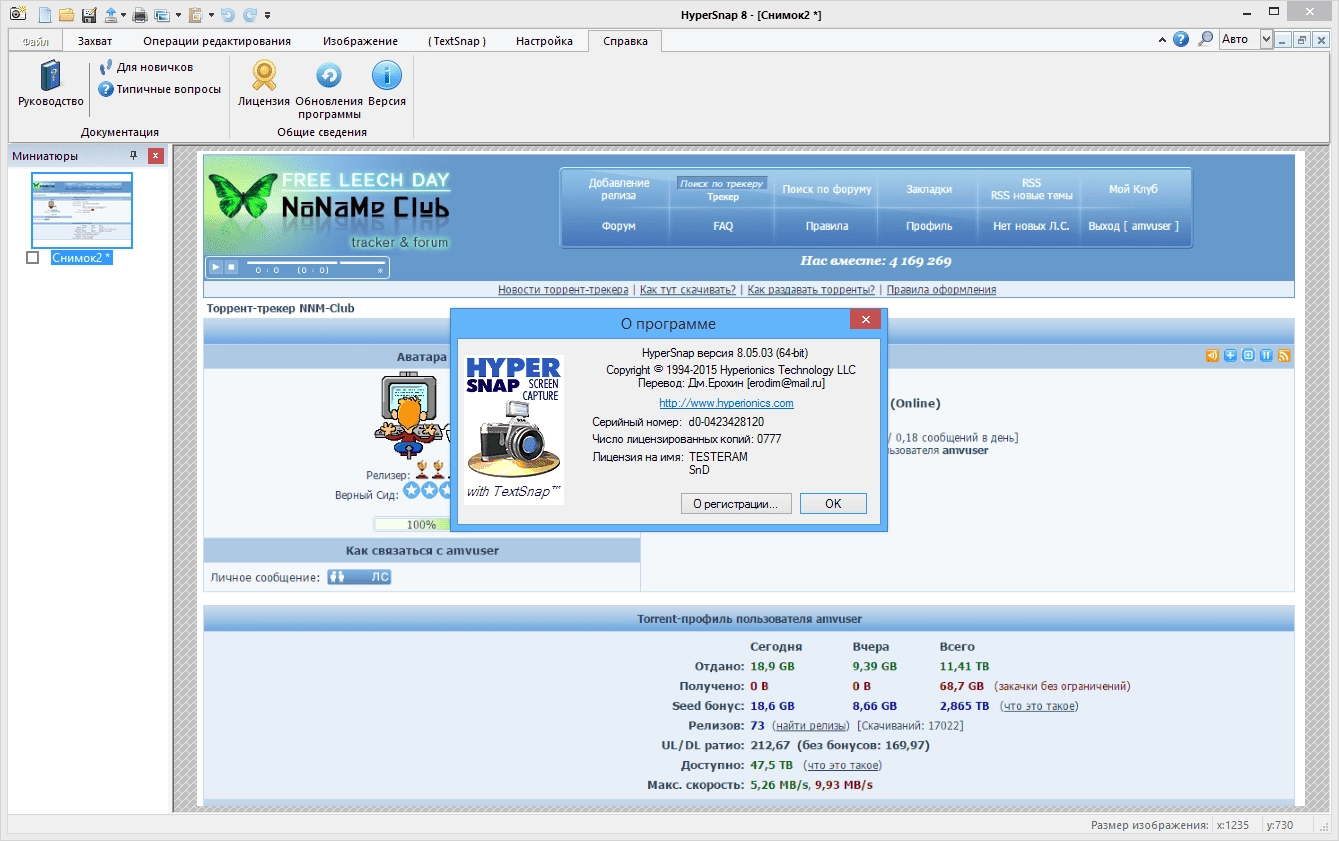Switch to the Настройка ribbon tab

click(544, 41)
